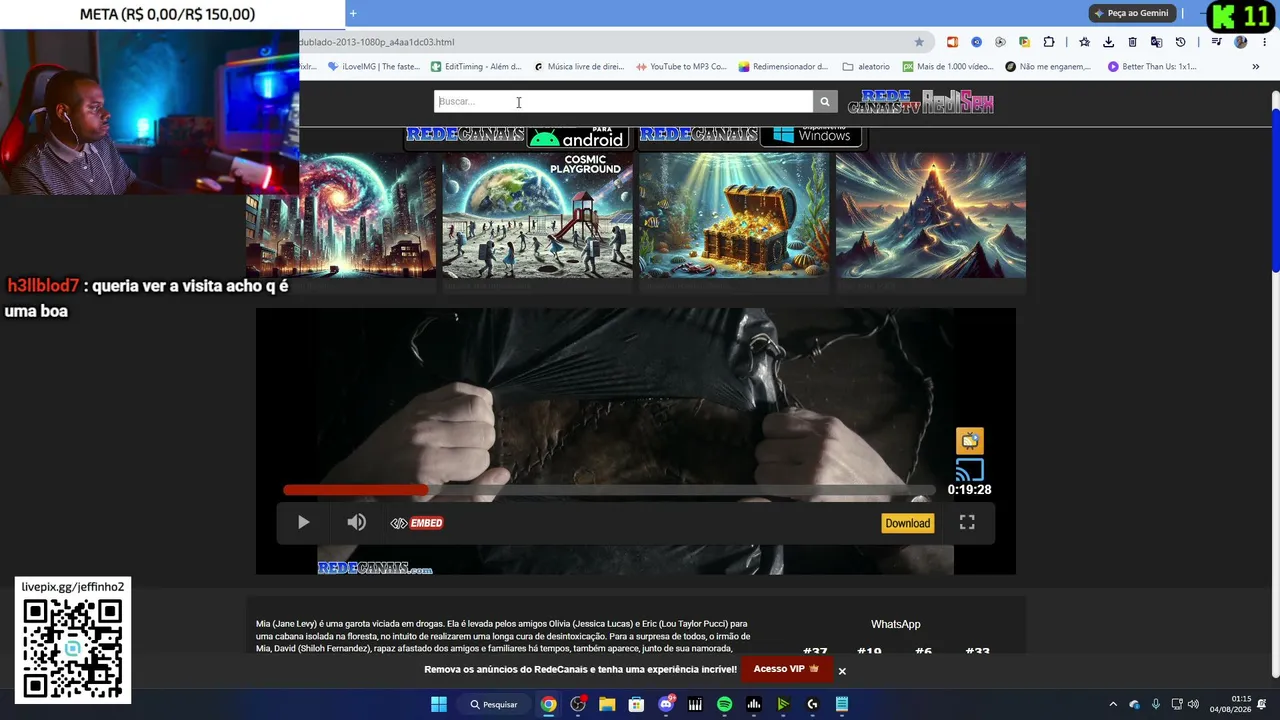Open OBS Studio from the taskbar

[x=578, y=704]
